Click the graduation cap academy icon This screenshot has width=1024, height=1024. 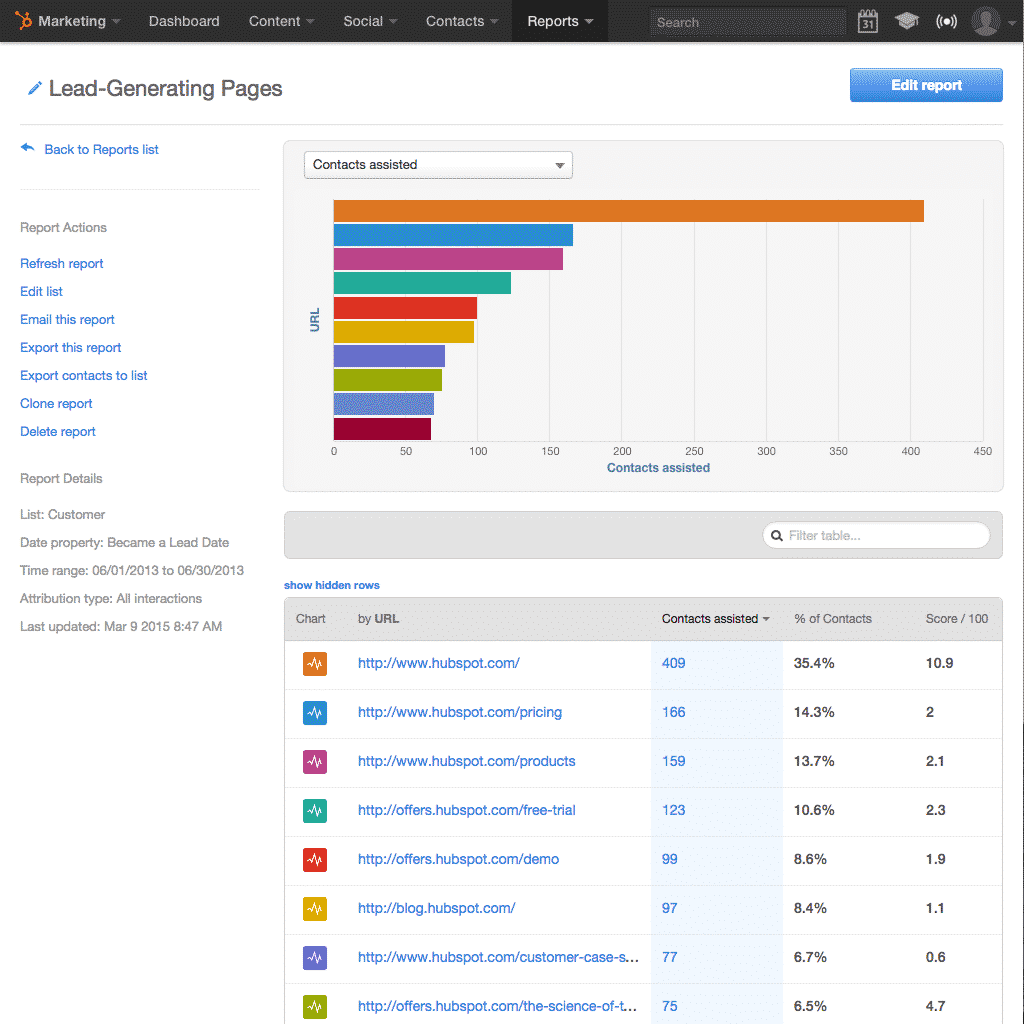tap(907, 21)
